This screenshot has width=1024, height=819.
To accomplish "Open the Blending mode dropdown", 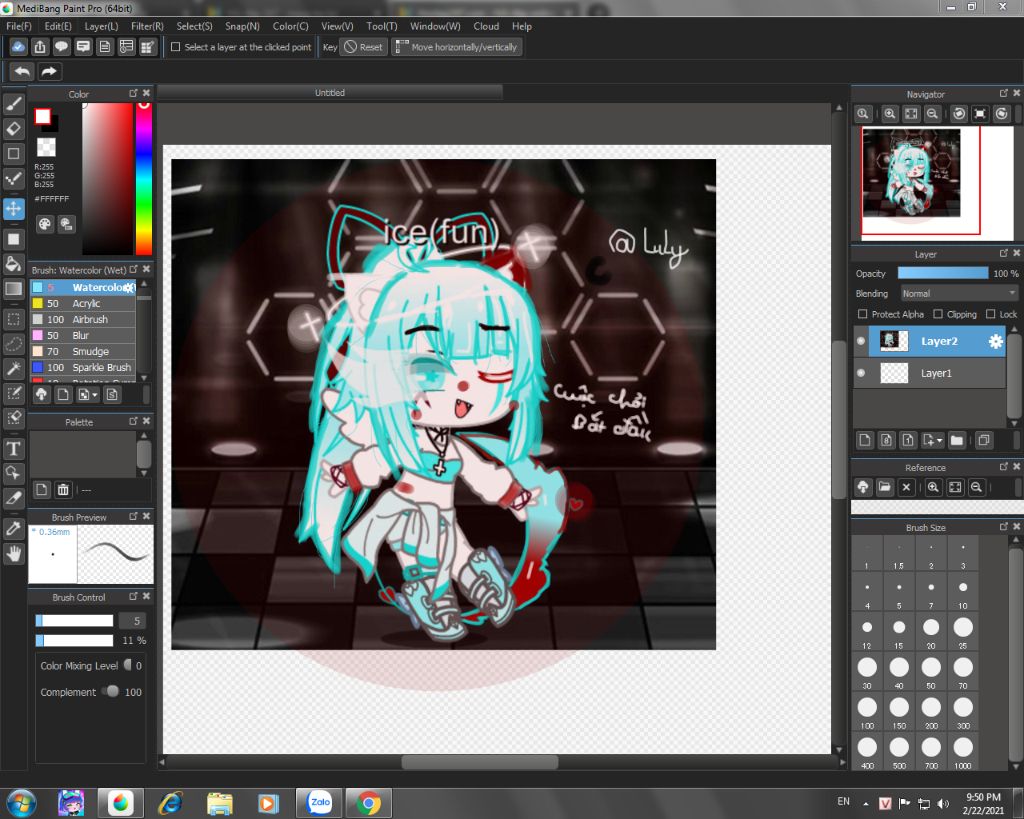I will [x=959, y=293].
